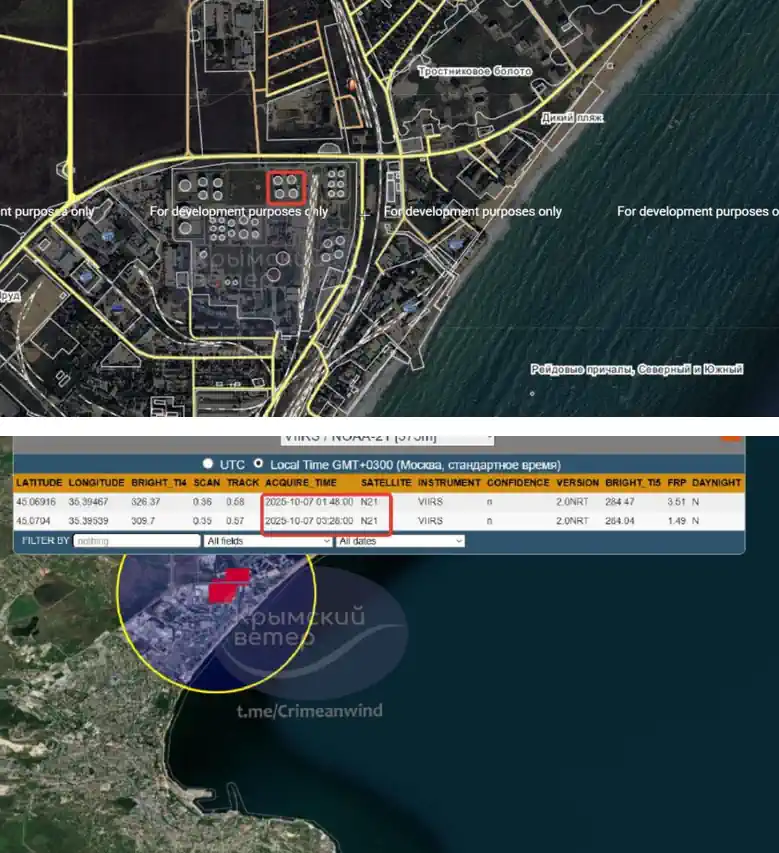779x853 pixels.
Task: Sort by the LATITUDE column header
Action: pos(39,483)
